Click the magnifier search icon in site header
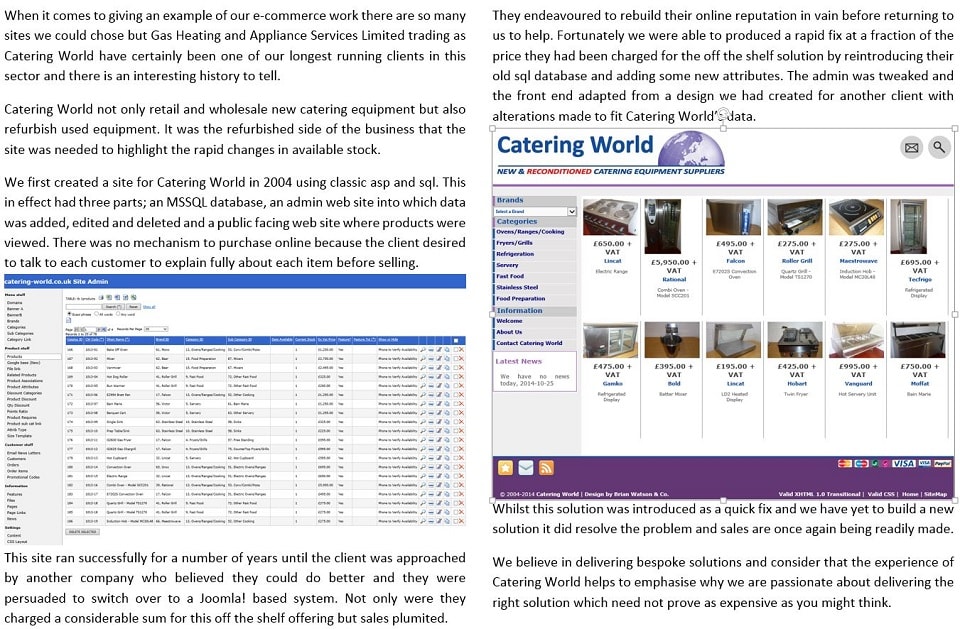 pyautogui.click(x=938, y=148)
